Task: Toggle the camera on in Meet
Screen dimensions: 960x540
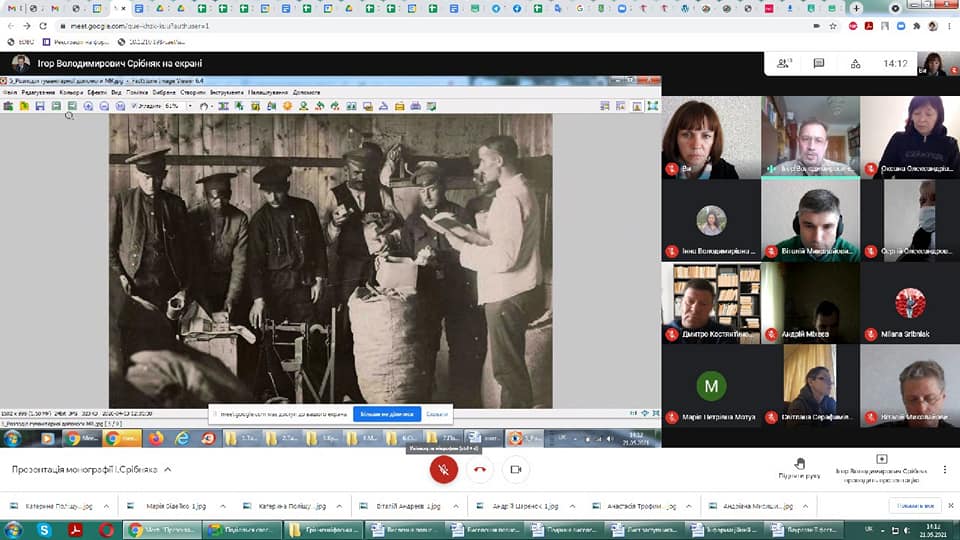Action: coord(516,469)
